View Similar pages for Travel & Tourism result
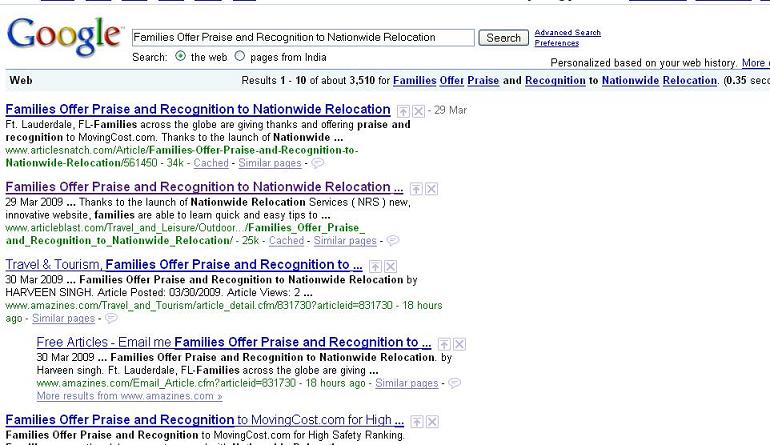 [x=63, y=318]
